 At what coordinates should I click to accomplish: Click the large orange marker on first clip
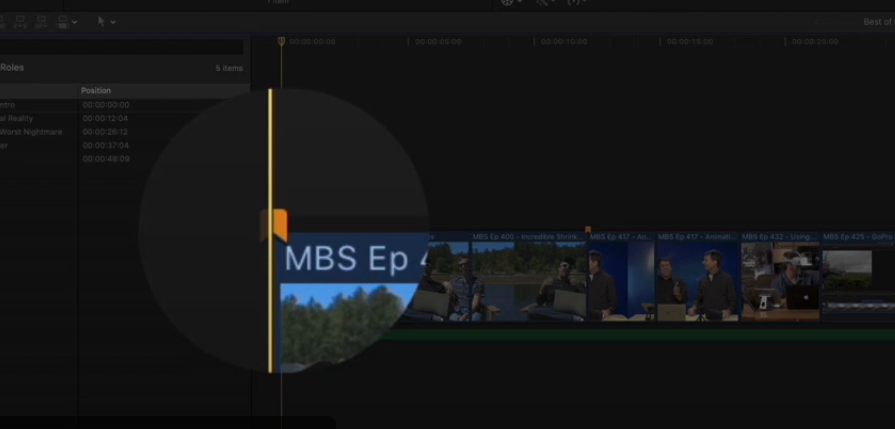coord(275,225)
